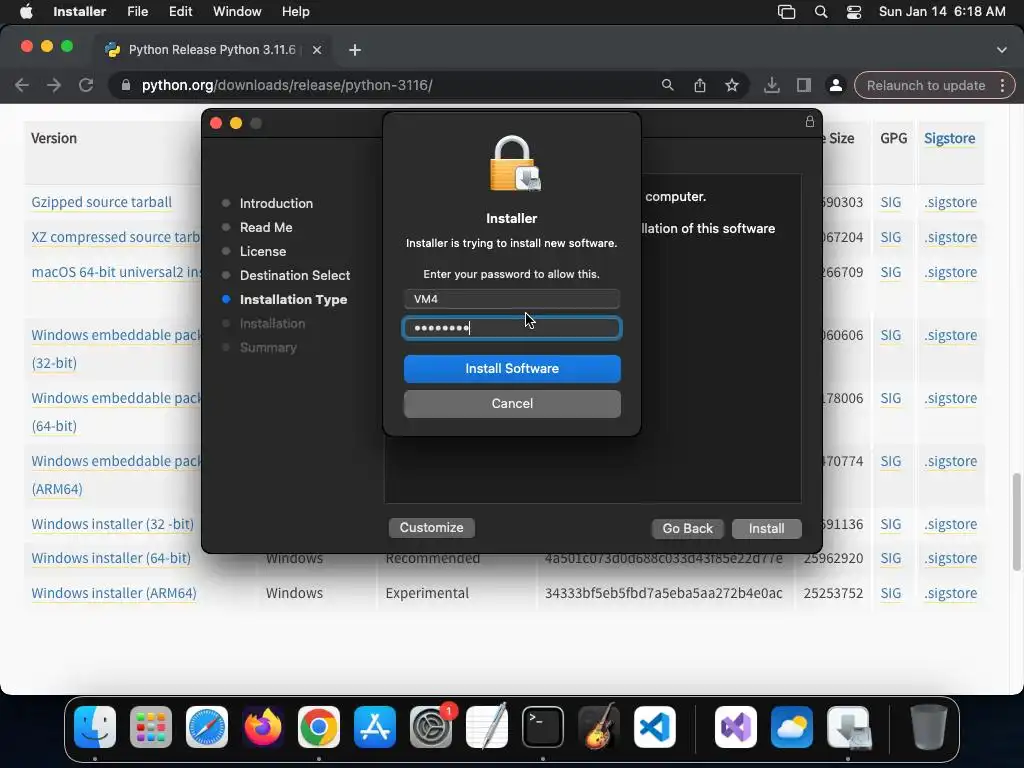Open the Edit menu
Image resolution: width=1024 pixels, height=768 pixels.
click(x=180, y=12)
